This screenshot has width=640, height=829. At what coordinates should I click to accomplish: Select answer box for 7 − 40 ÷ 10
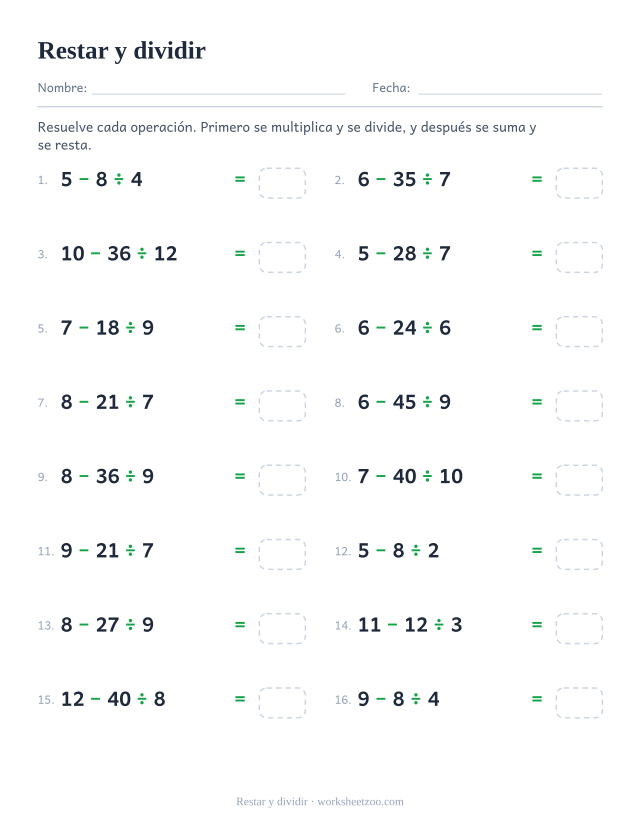point(579,480)
